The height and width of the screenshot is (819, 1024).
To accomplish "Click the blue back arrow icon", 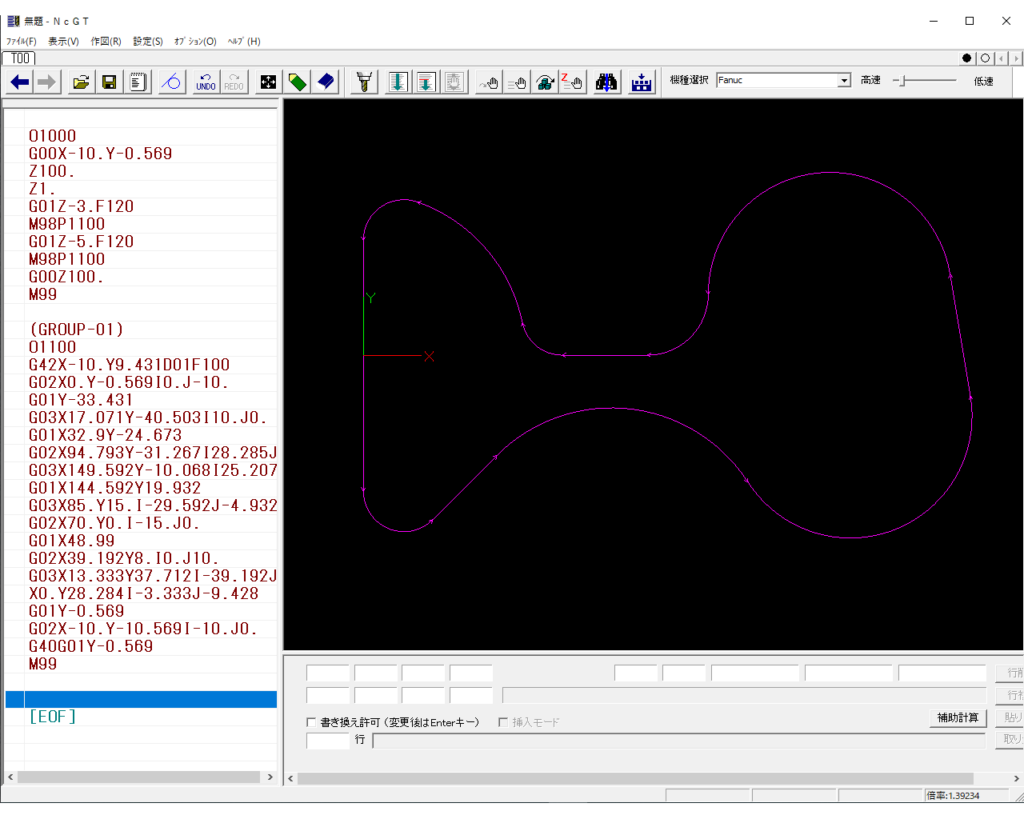I will coord(20,82).
